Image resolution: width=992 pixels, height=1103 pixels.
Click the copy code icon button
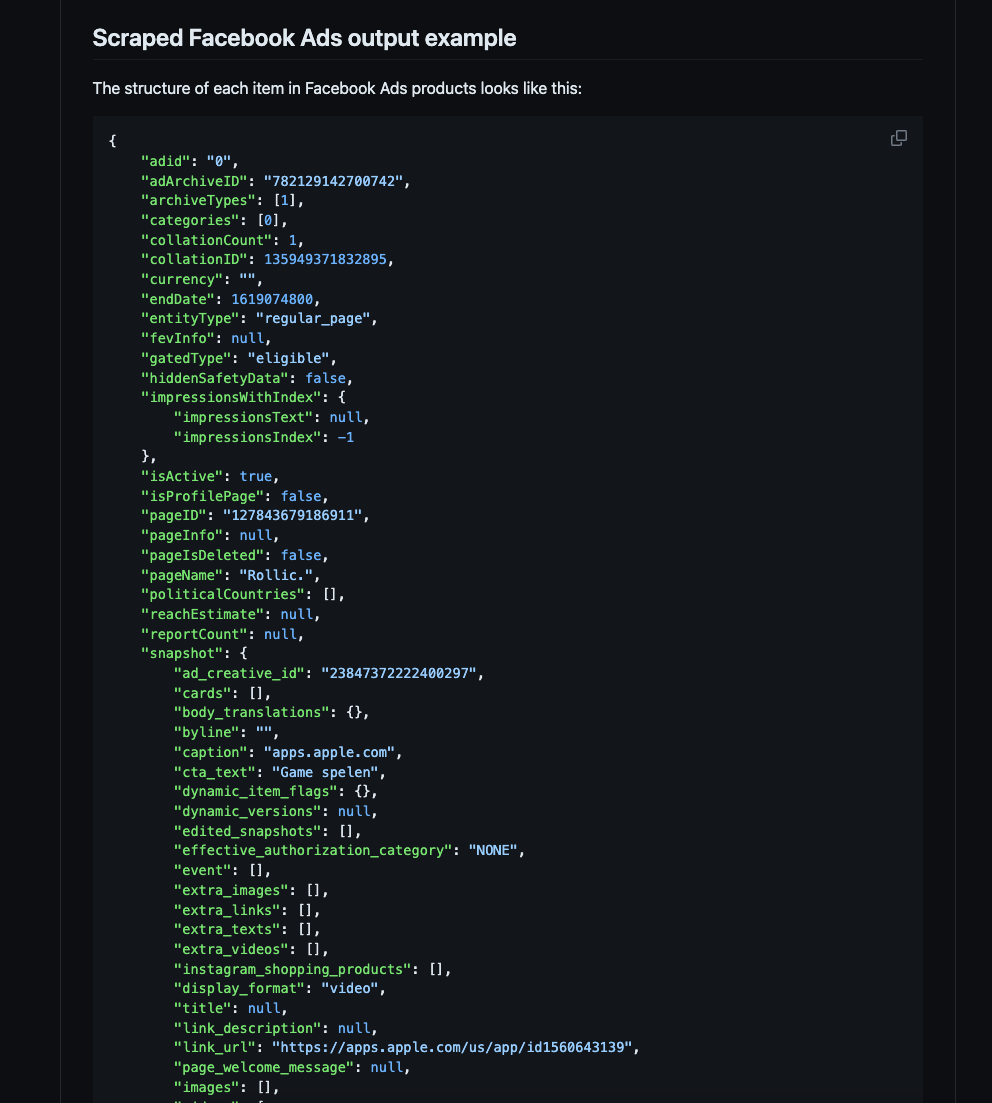click(898, 138)
